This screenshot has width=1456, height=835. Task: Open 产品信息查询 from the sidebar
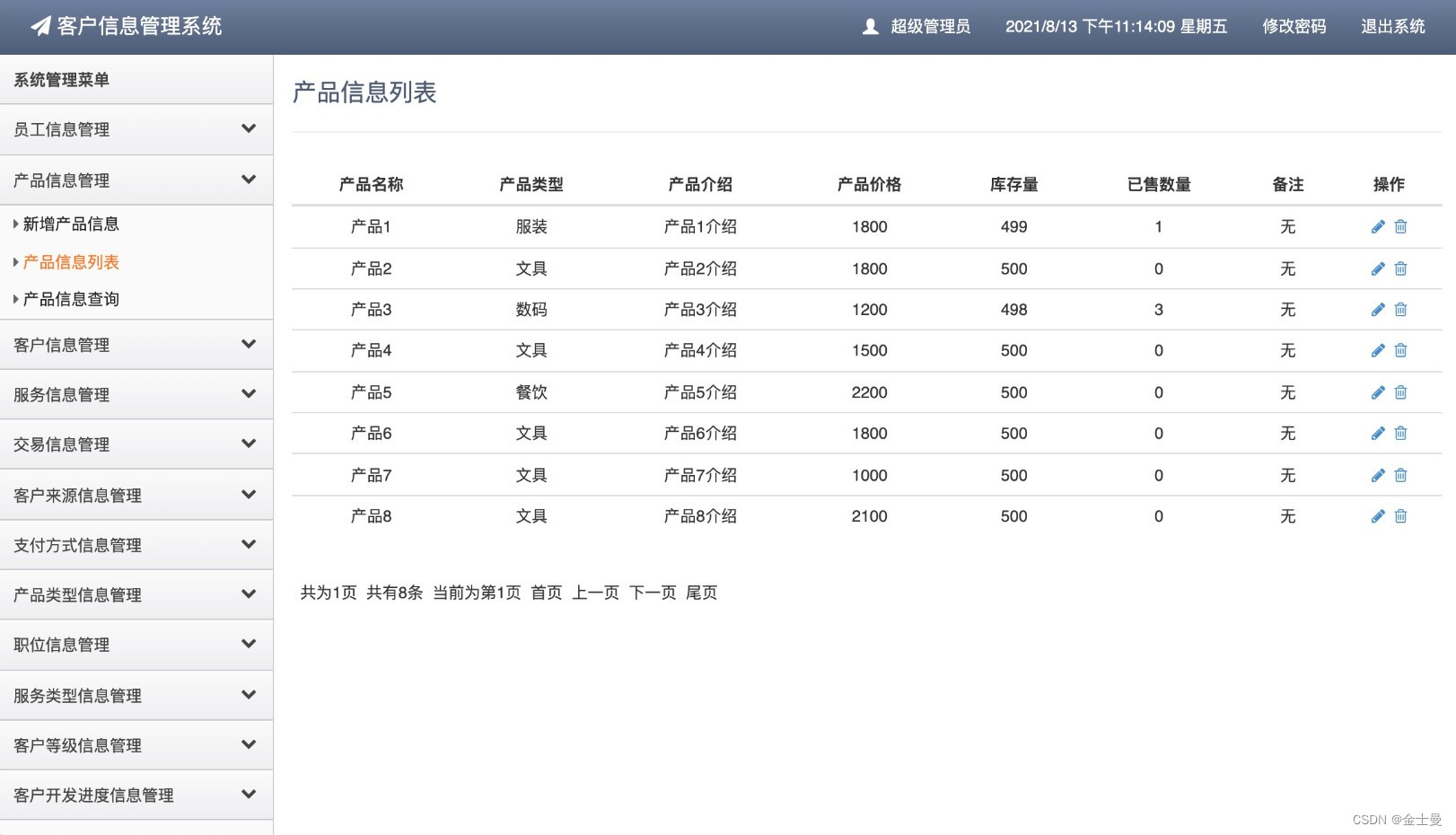72,299
